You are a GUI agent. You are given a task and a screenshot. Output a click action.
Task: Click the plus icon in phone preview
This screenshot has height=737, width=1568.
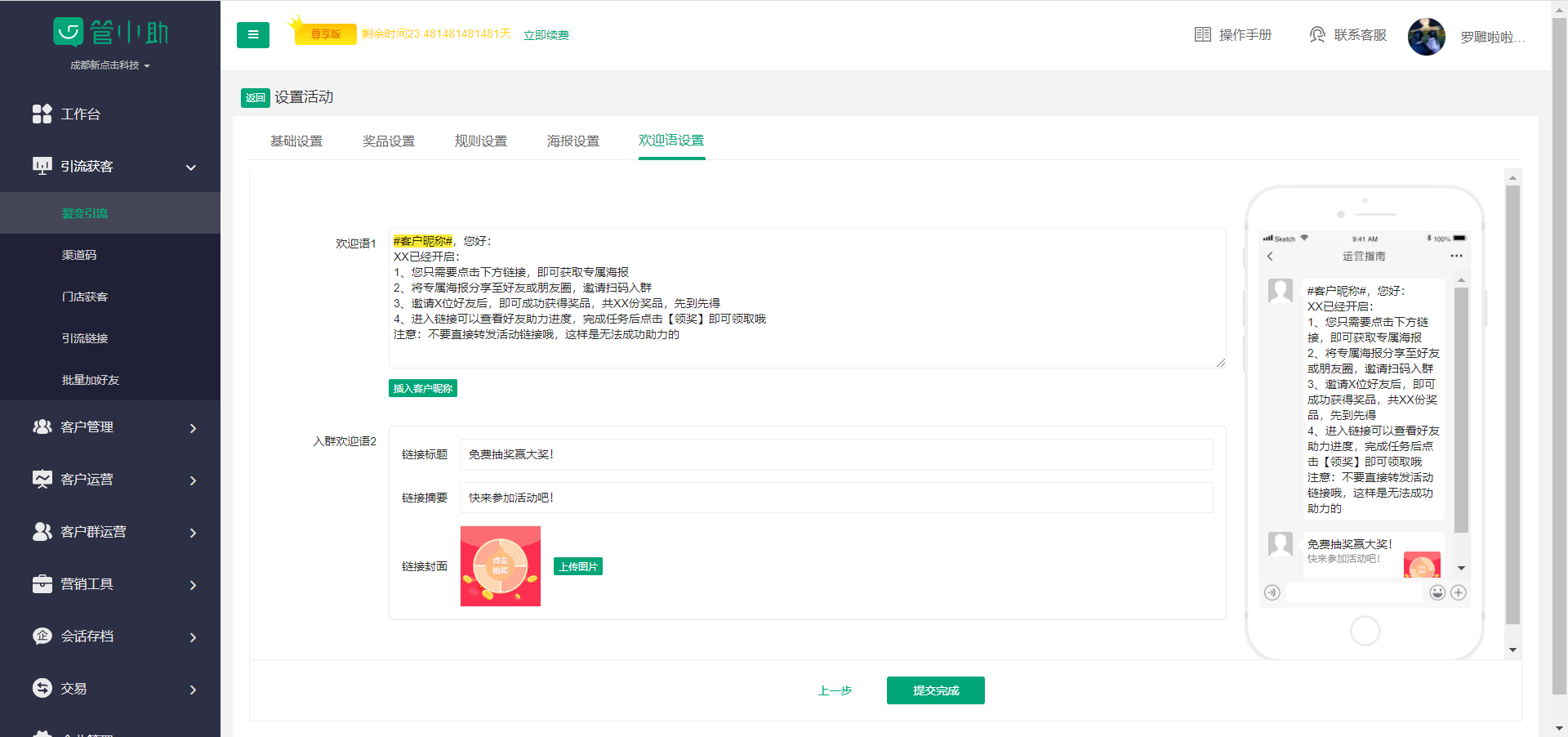[x=1459, y=592]
